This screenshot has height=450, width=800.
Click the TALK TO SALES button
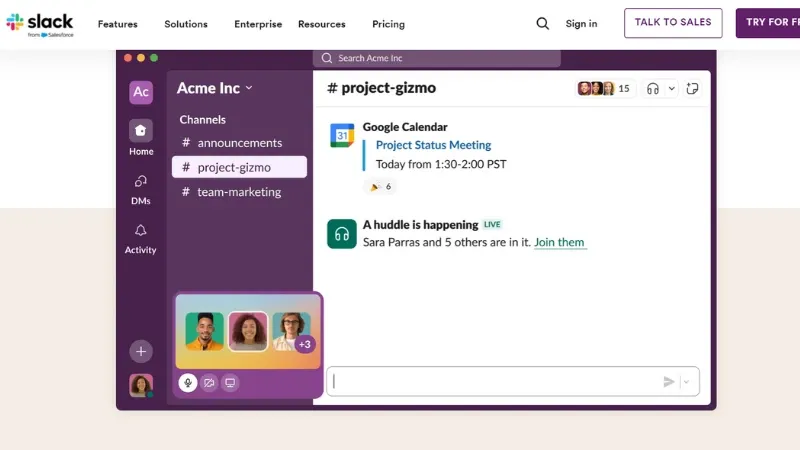tap(673, 23)
